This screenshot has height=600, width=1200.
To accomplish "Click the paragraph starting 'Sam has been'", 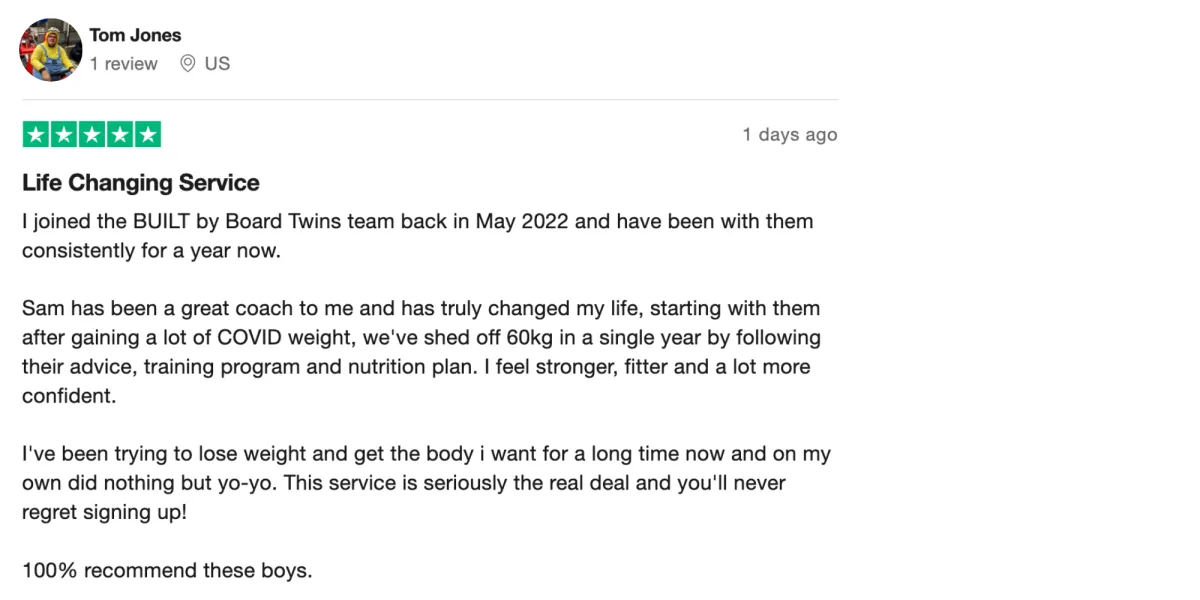I will [x=421, y=352].
